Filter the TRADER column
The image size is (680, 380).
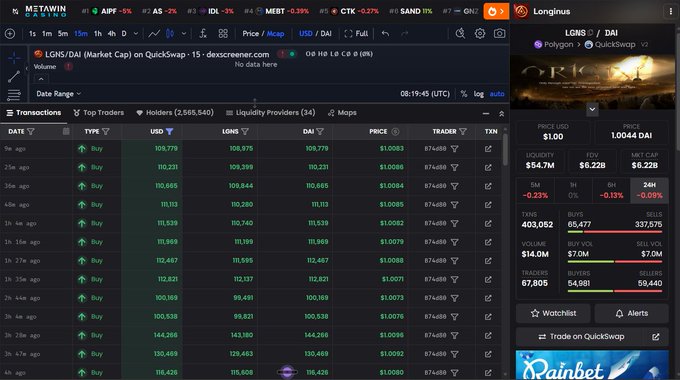pyautogui.click(x=463, y=131)
